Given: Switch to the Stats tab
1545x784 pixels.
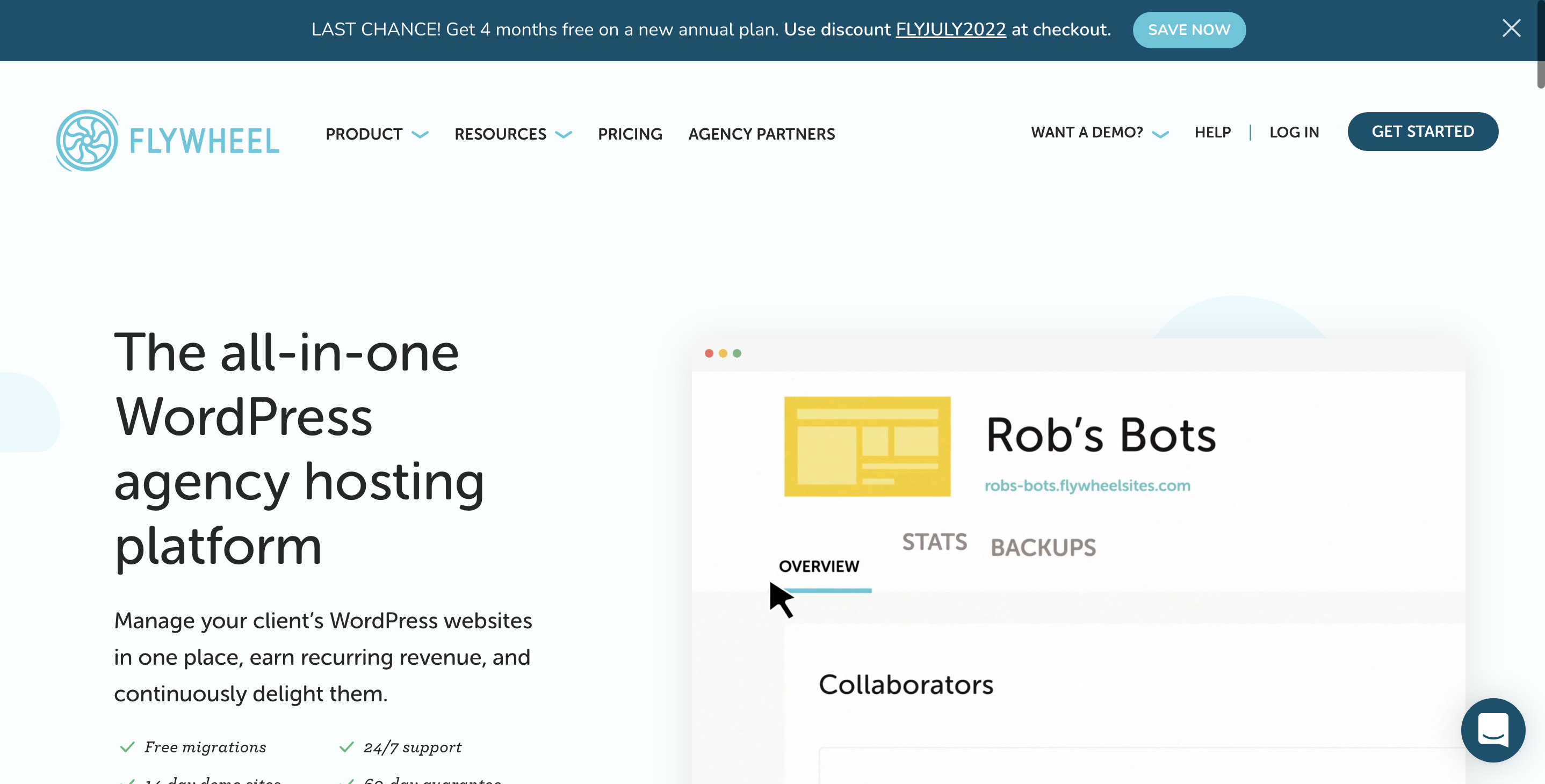Looking at the screenshot, I should 934,542.
